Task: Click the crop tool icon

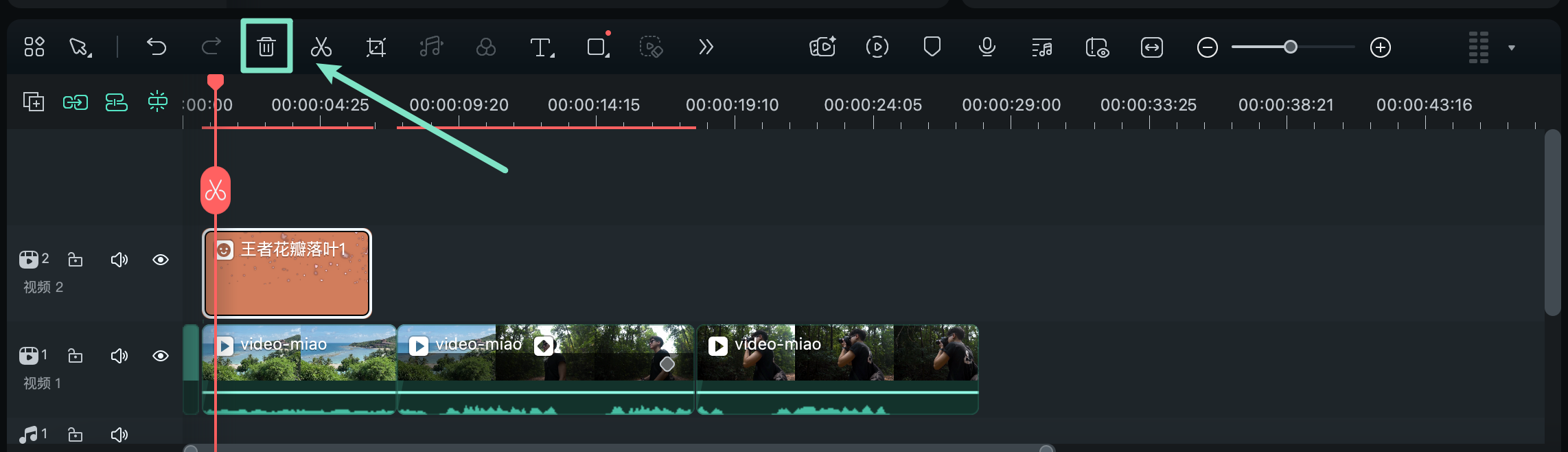Action: (376, 47)
